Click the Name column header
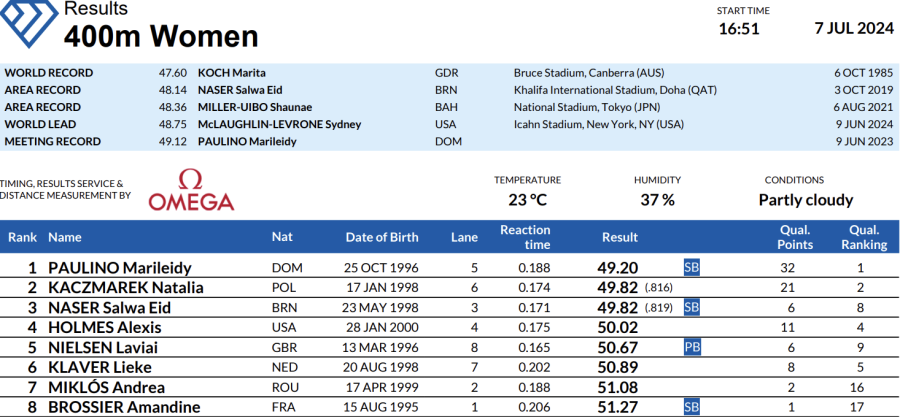The height and width of the screenshot is (417, 900). click(x=65, y=238)
